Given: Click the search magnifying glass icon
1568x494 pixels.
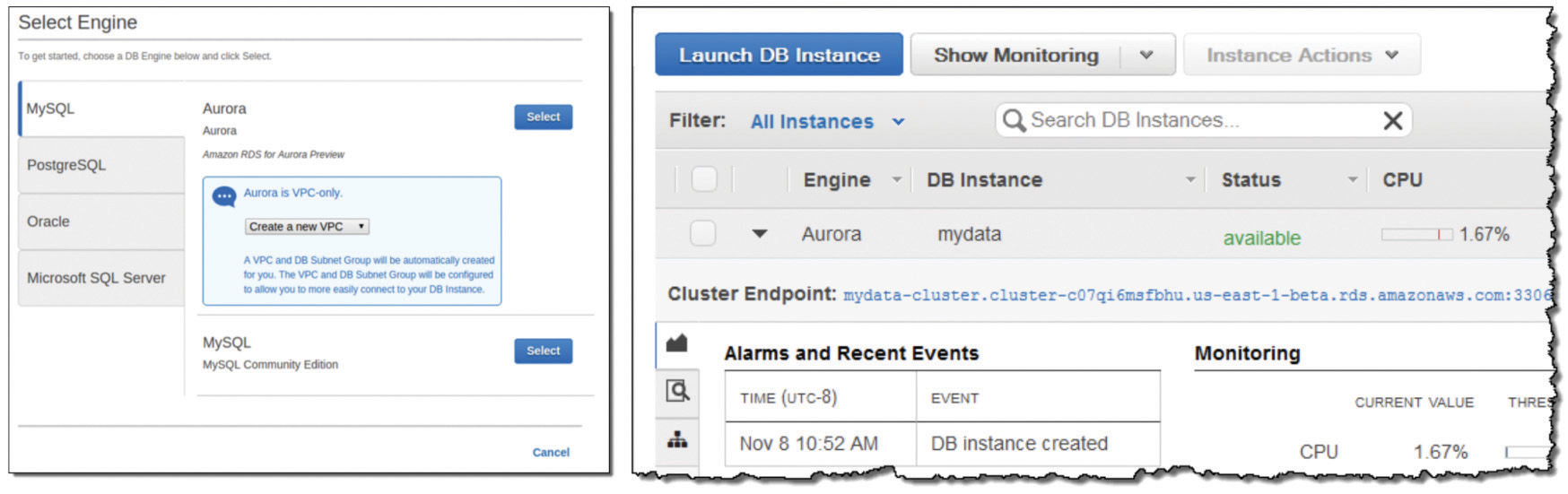Looking at the screenshot, I should (1014, 121).
